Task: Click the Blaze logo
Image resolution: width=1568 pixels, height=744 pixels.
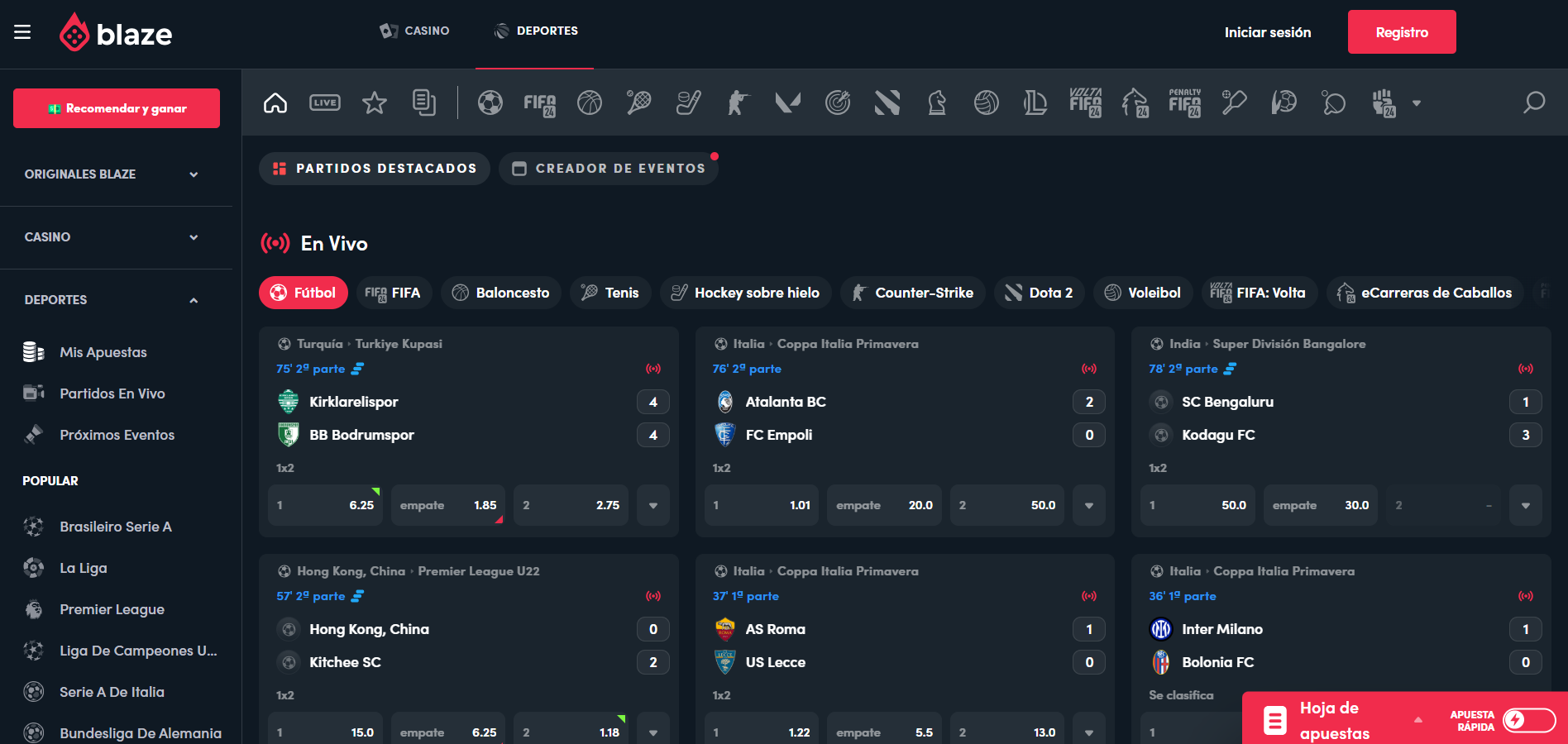Action: point(116,33)
